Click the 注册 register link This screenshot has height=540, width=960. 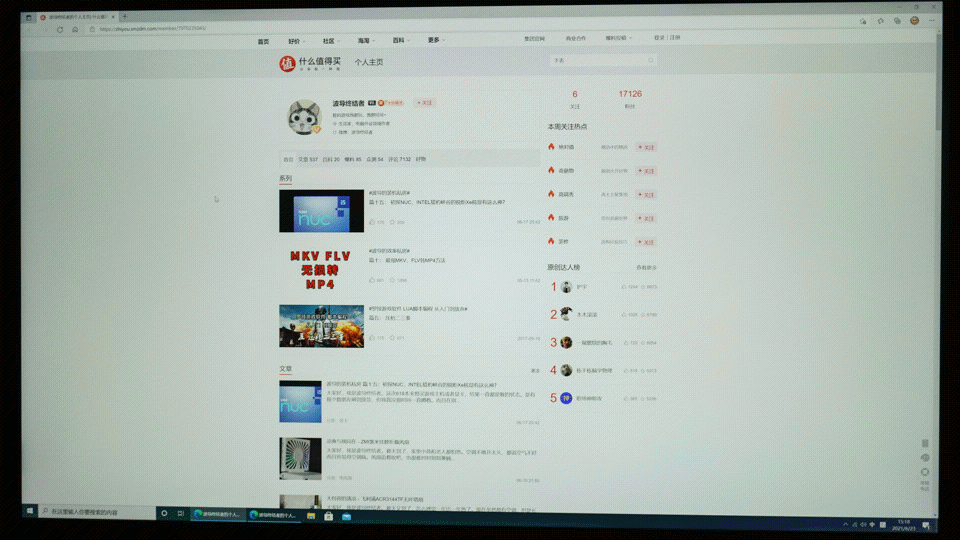point(675,37)
